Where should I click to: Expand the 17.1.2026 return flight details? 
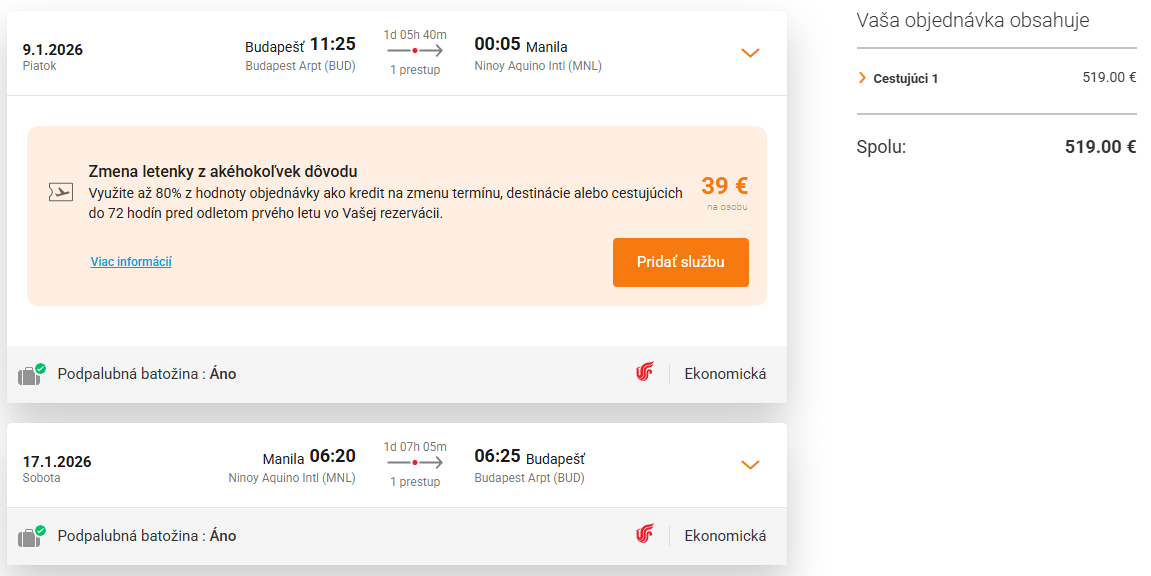pos(750,465)
